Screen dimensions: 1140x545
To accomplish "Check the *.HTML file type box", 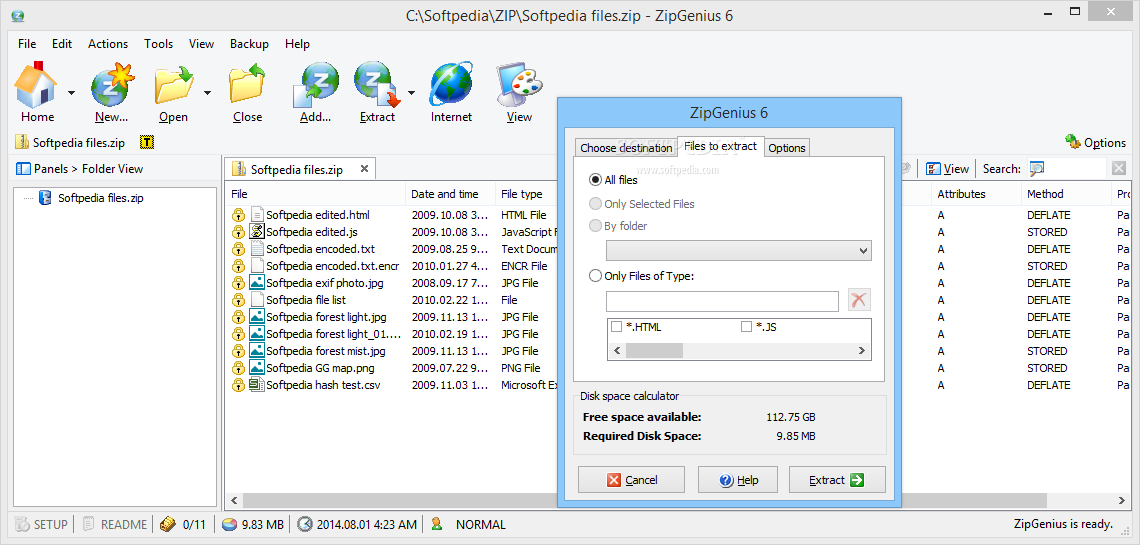I will 617,327.
